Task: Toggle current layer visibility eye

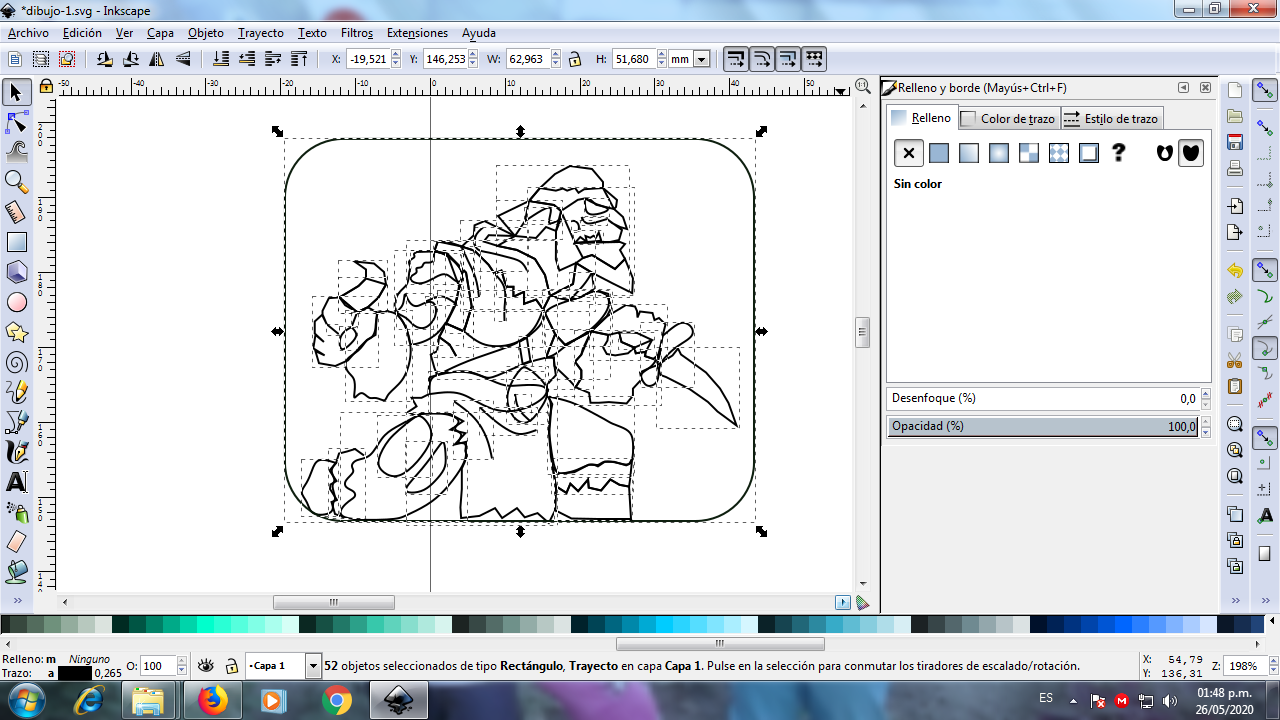Action: [207, 665]
